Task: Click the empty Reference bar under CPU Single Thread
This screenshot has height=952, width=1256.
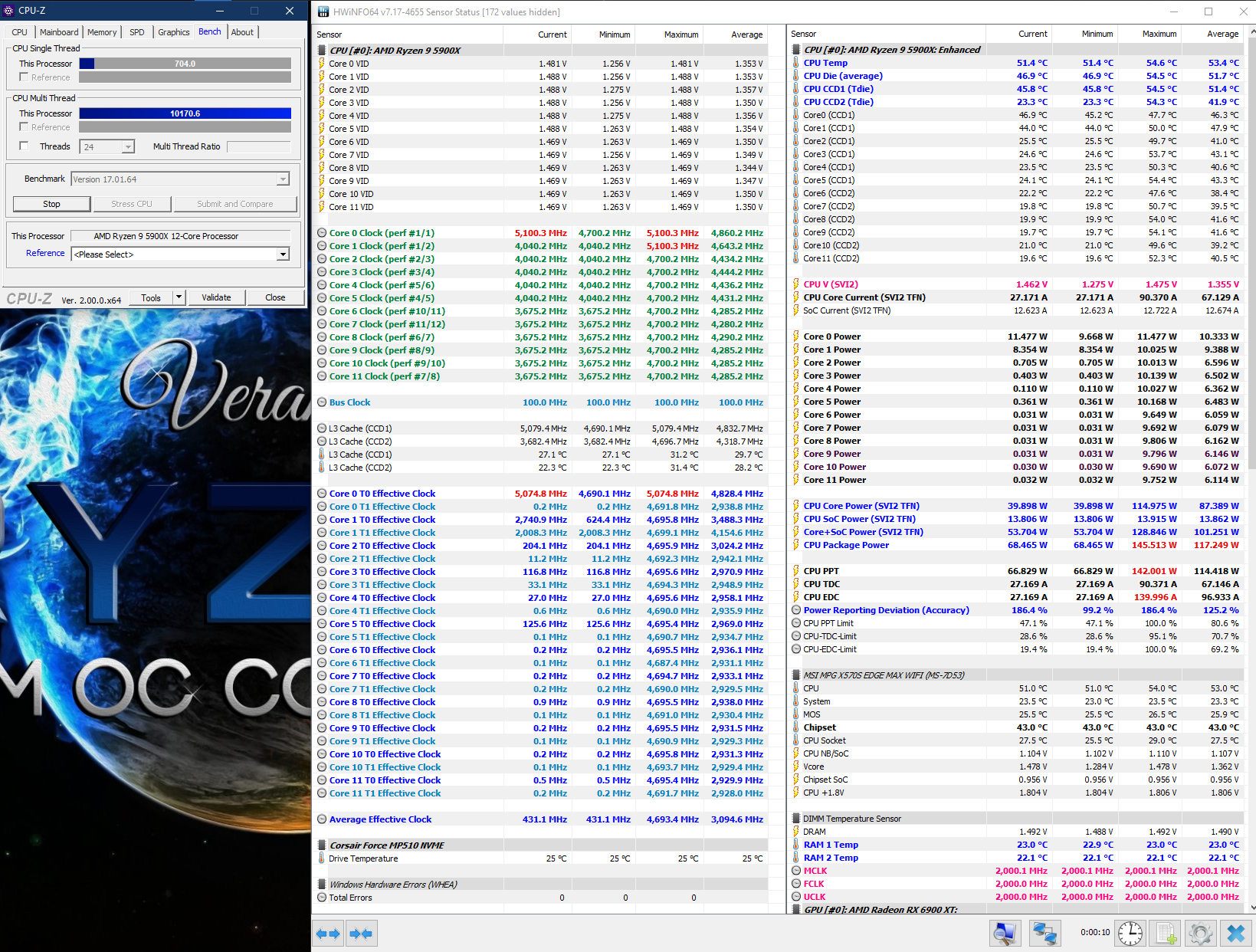Action: (x=185, y=77)
